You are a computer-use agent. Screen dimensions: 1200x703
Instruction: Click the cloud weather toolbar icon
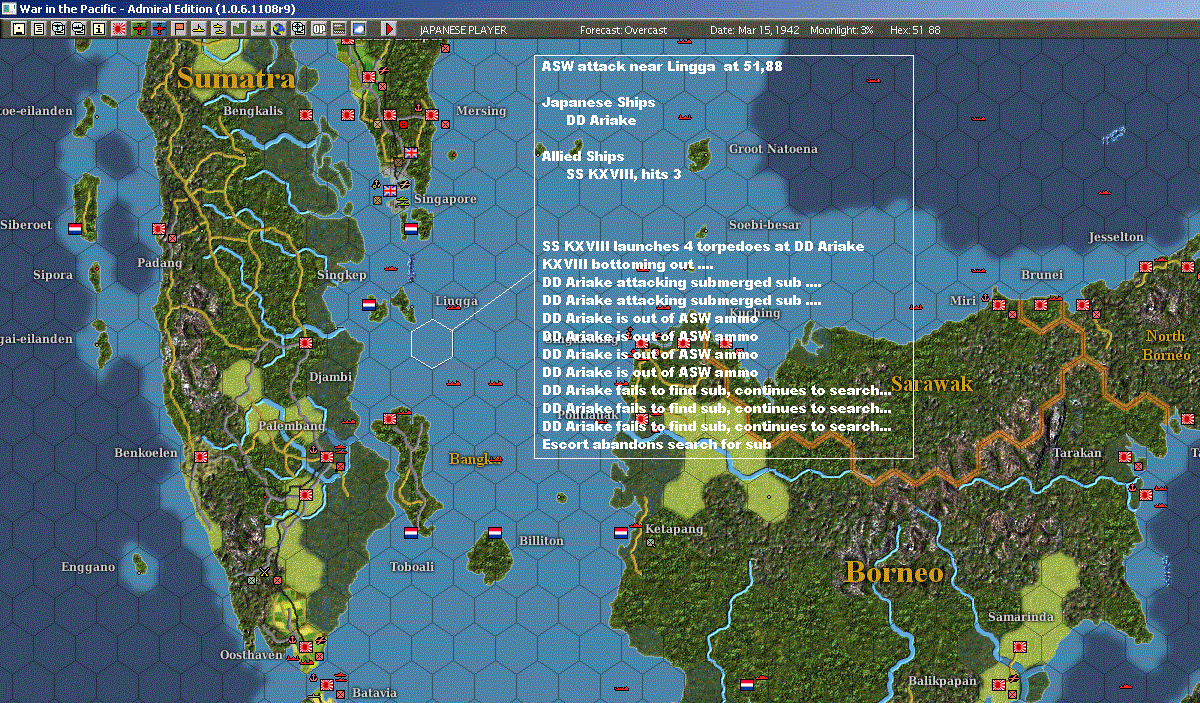click(359, 29)
